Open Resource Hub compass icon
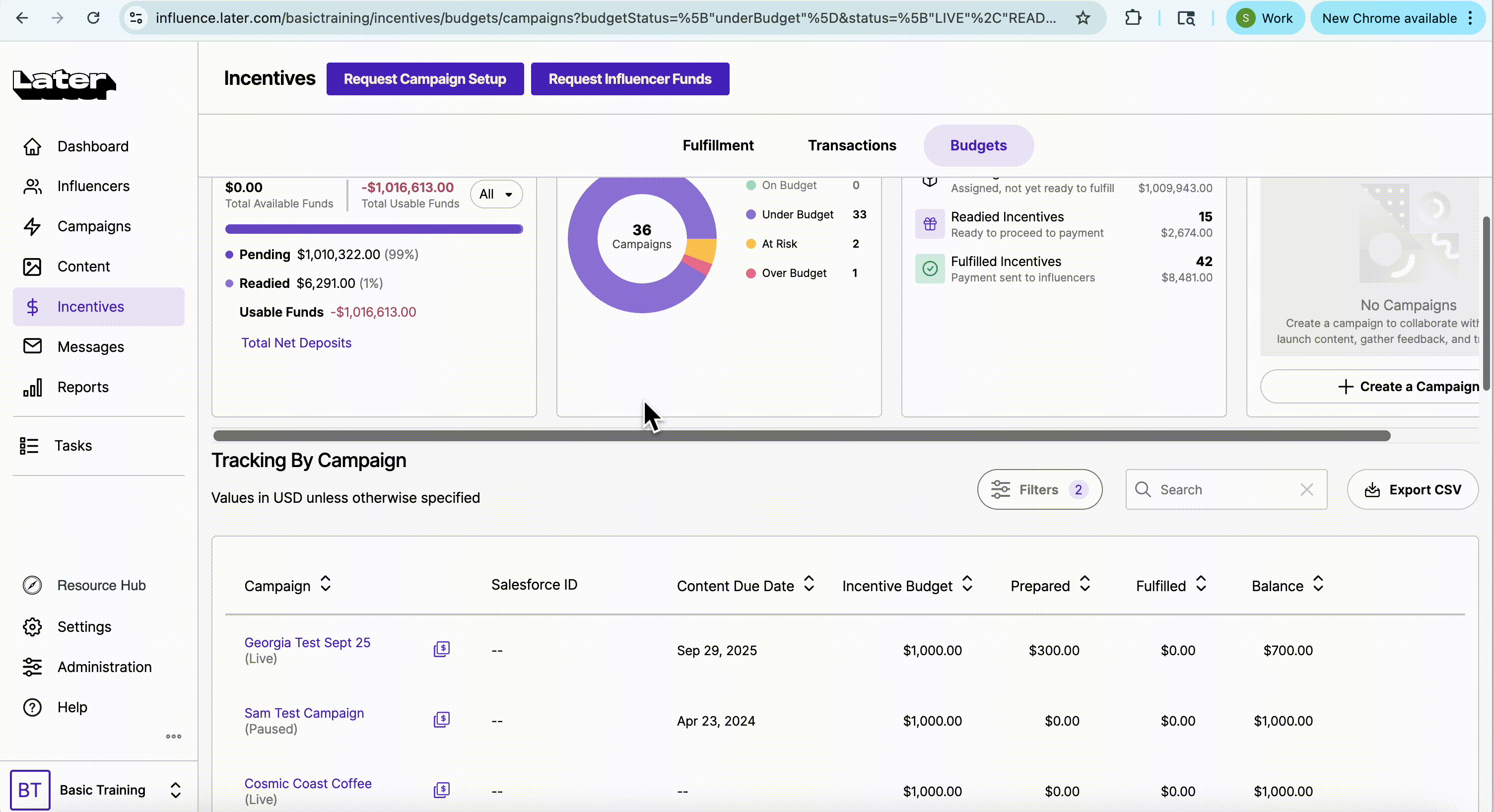The height and width of the screenshot is (812, 1494). click(x=32, y=585)
